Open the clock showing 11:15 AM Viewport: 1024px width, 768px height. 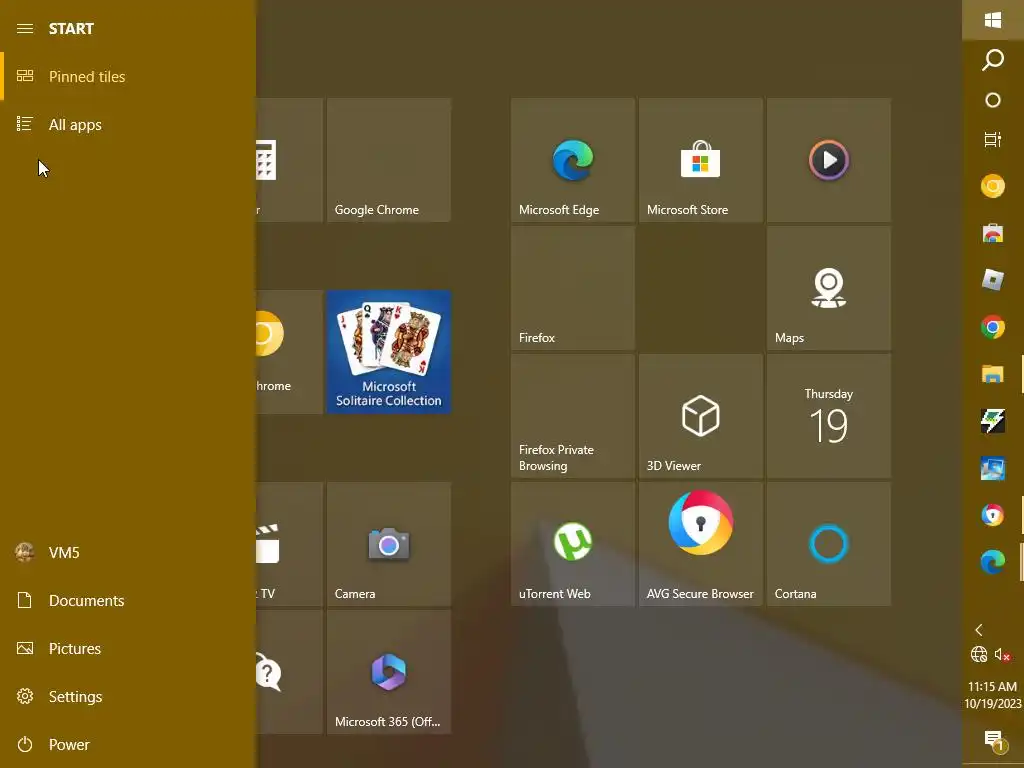(993, 695)
